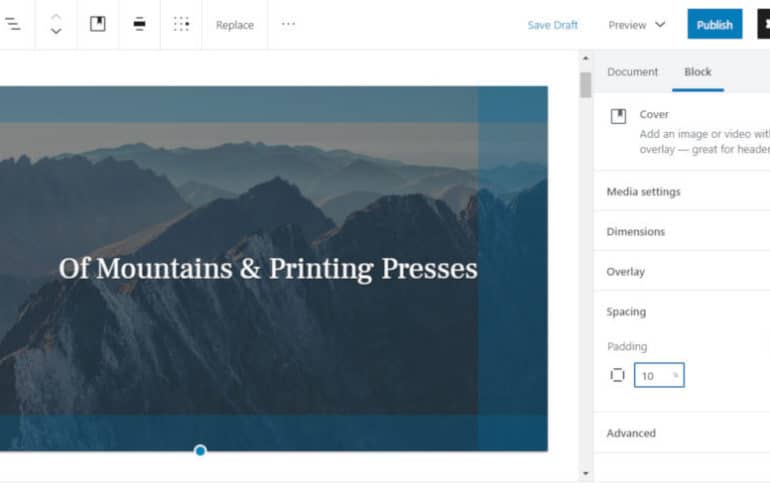
Task: Toggle the settings sidebar dark icon
Action: [764, 24]
